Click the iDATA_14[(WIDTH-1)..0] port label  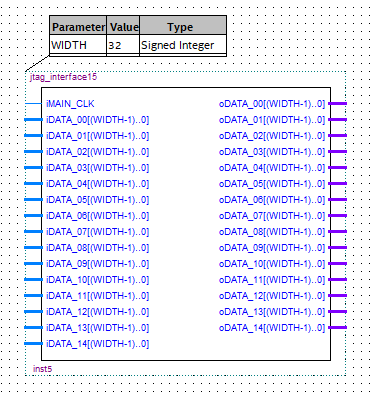pos(97,344)
